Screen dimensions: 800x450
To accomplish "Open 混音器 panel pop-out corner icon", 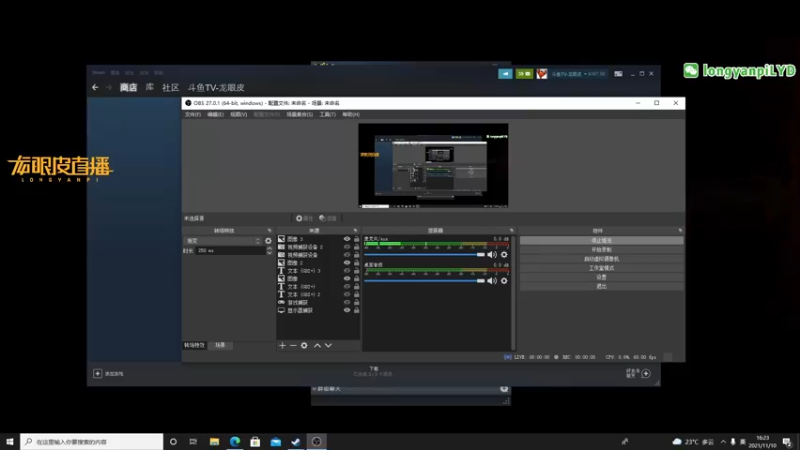I will click(511, 231).
